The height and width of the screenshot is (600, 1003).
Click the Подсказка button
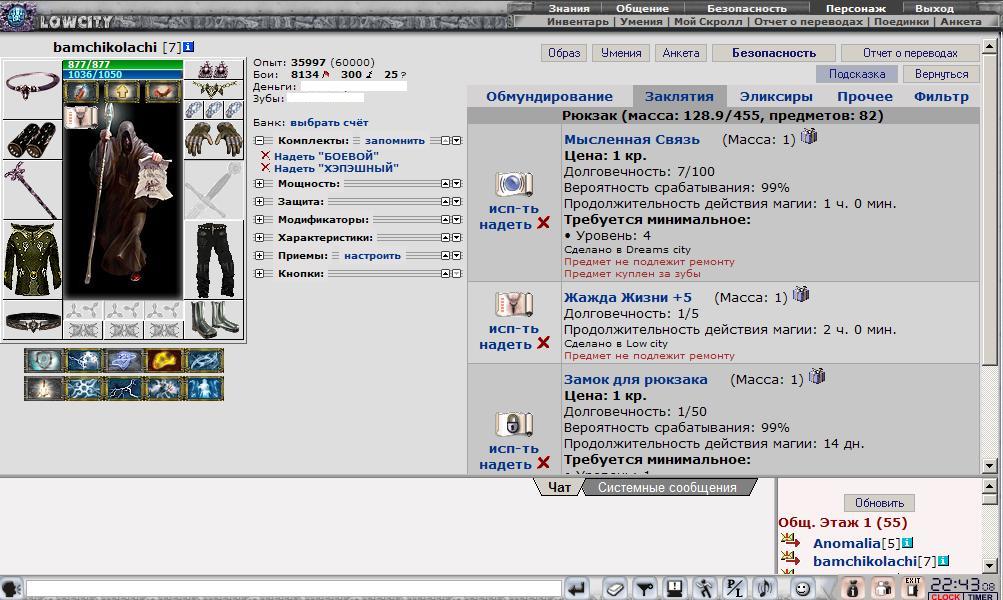857,74
